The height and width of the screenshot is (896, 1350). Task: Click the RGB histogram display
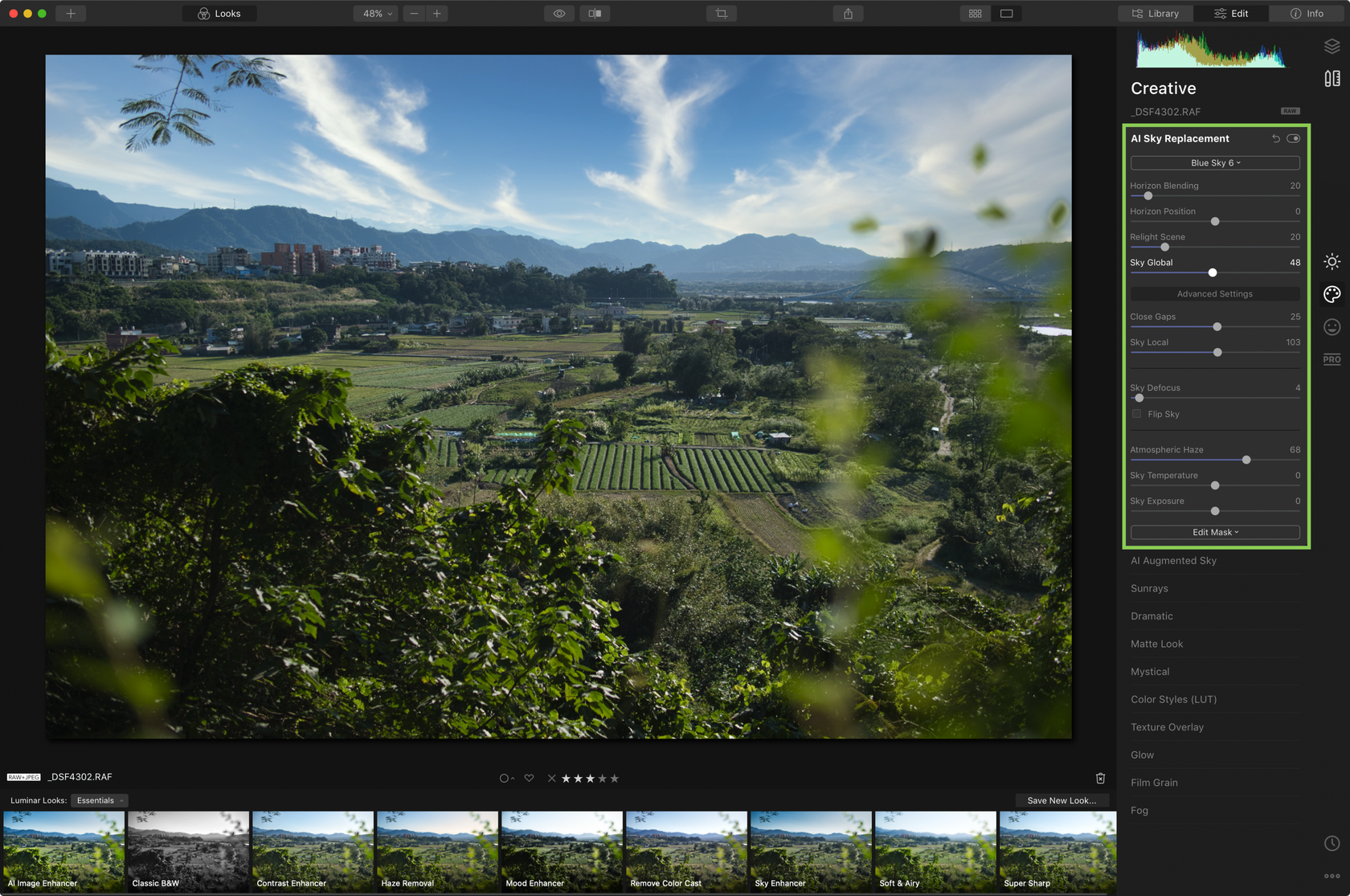[1211, 49]
